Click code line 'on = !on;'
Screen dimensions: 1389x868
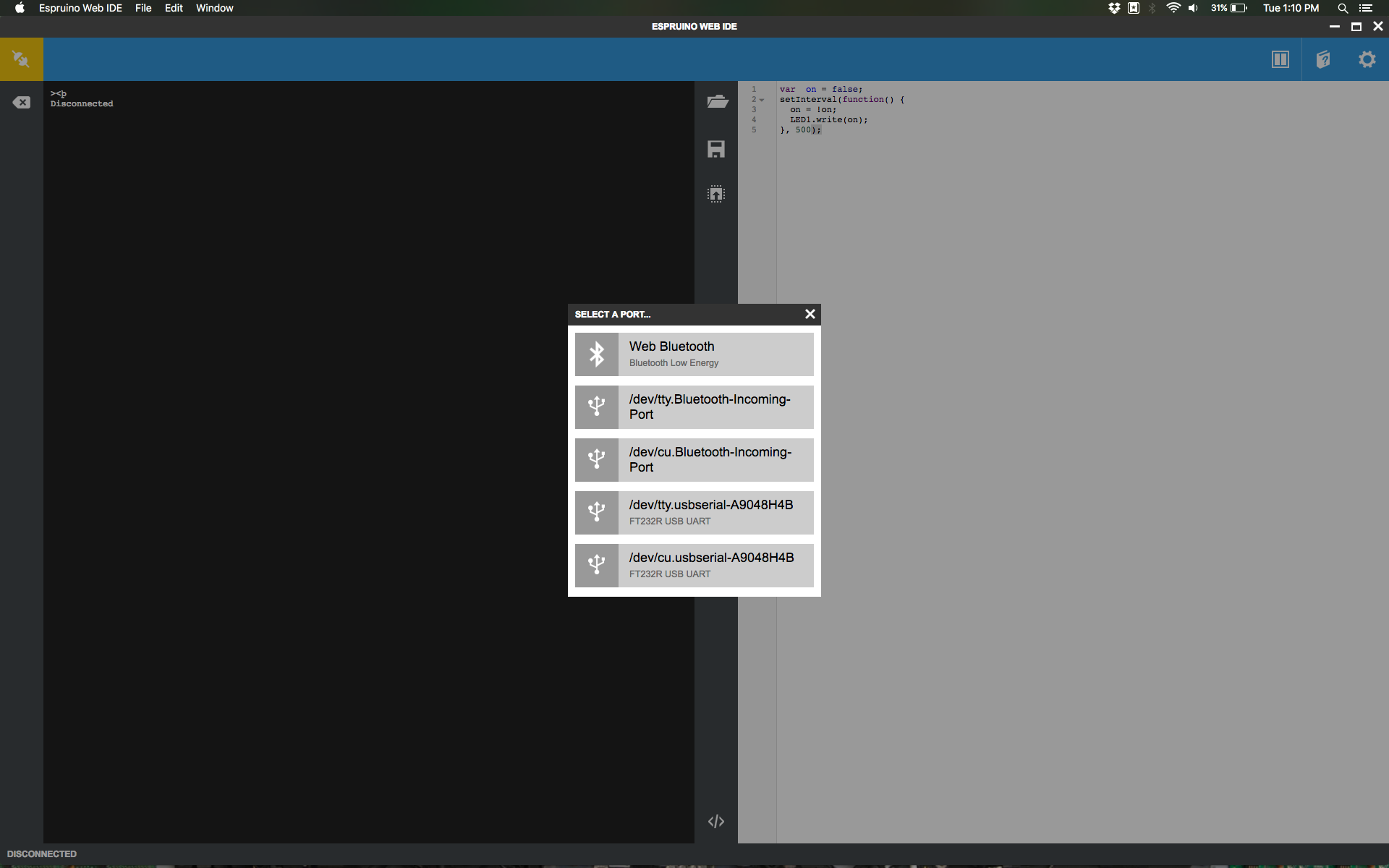813,110
